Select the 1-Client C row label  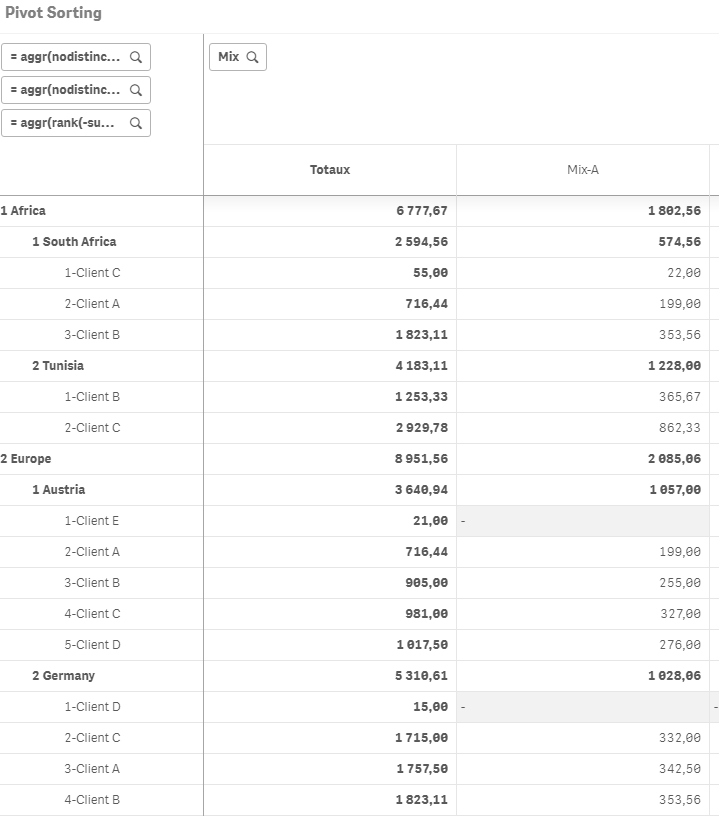click(x=92, y=273)
